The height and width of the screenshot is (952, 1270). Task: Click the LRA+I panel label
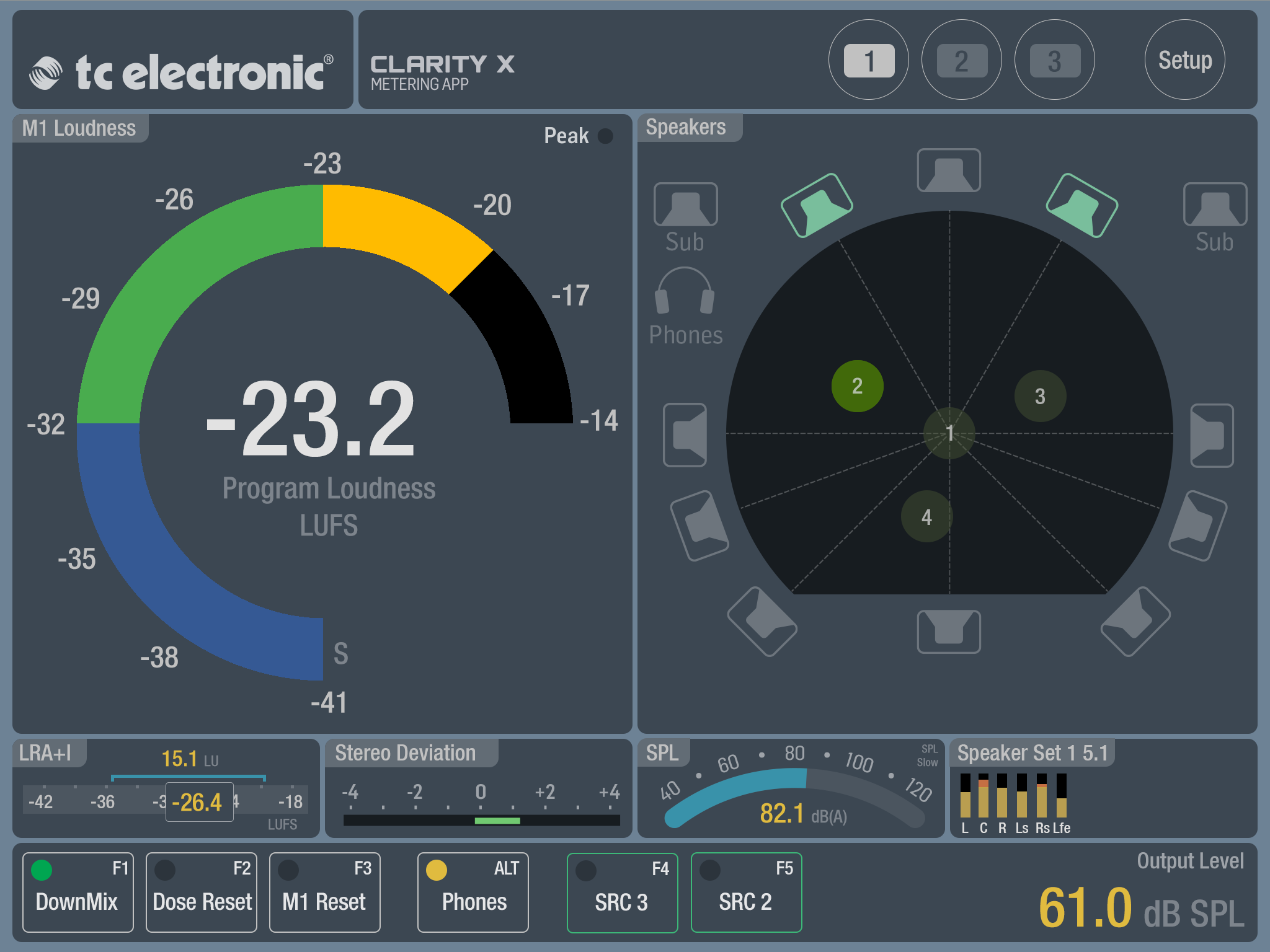[x=45, y=753]
